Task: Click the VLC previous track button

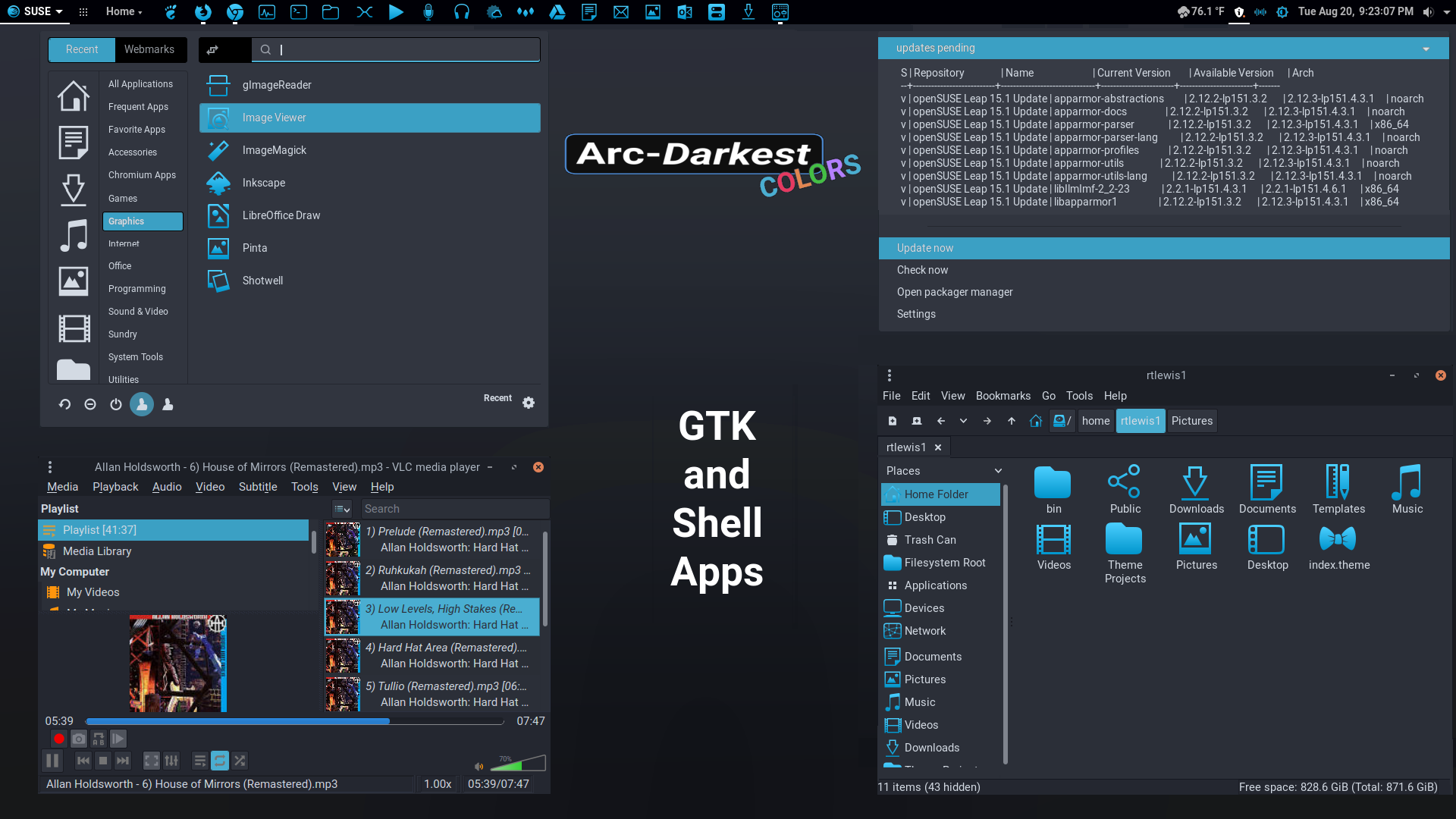Action: tap(83, 761)
